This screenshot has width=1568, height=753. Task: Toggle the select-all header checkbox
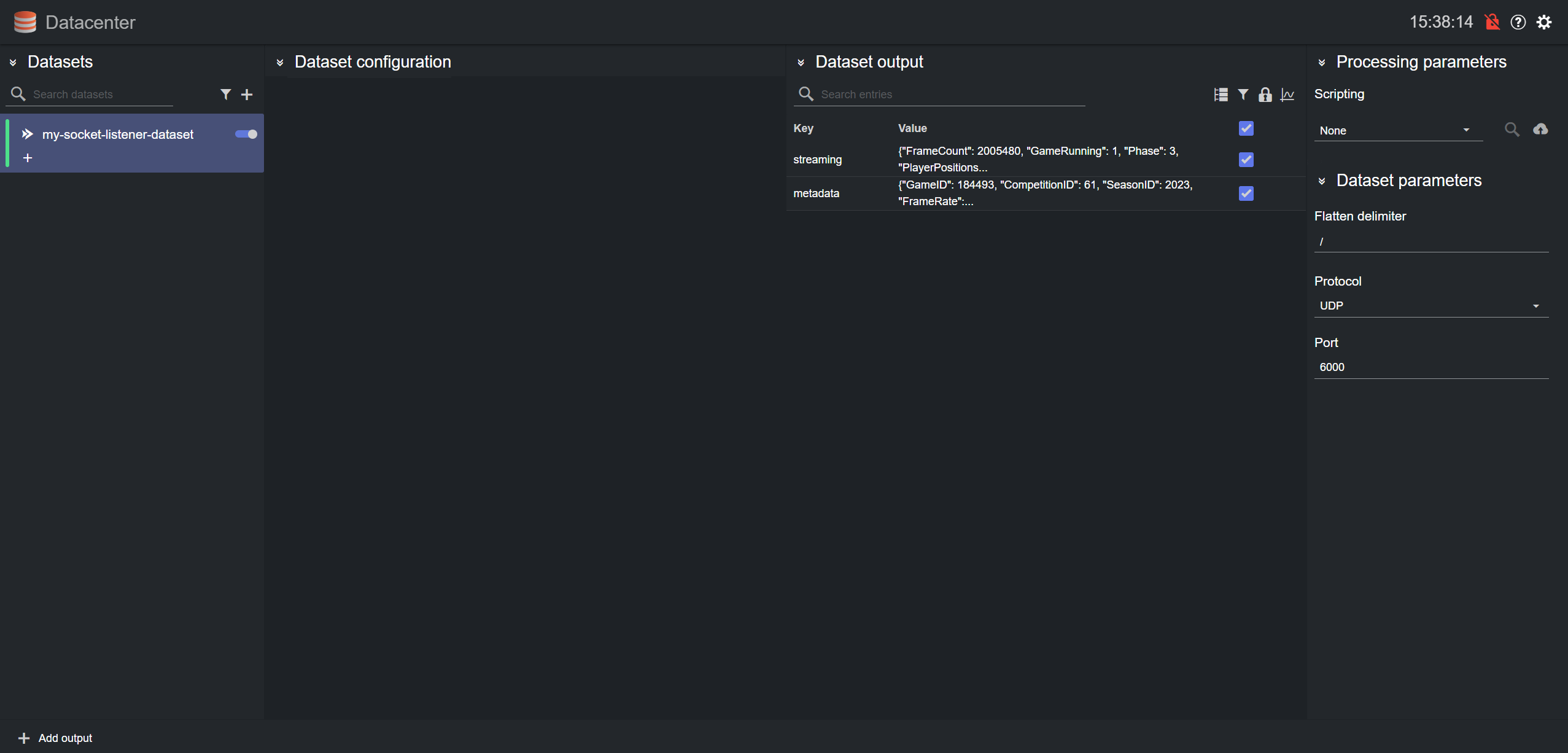click(1246, 128)
